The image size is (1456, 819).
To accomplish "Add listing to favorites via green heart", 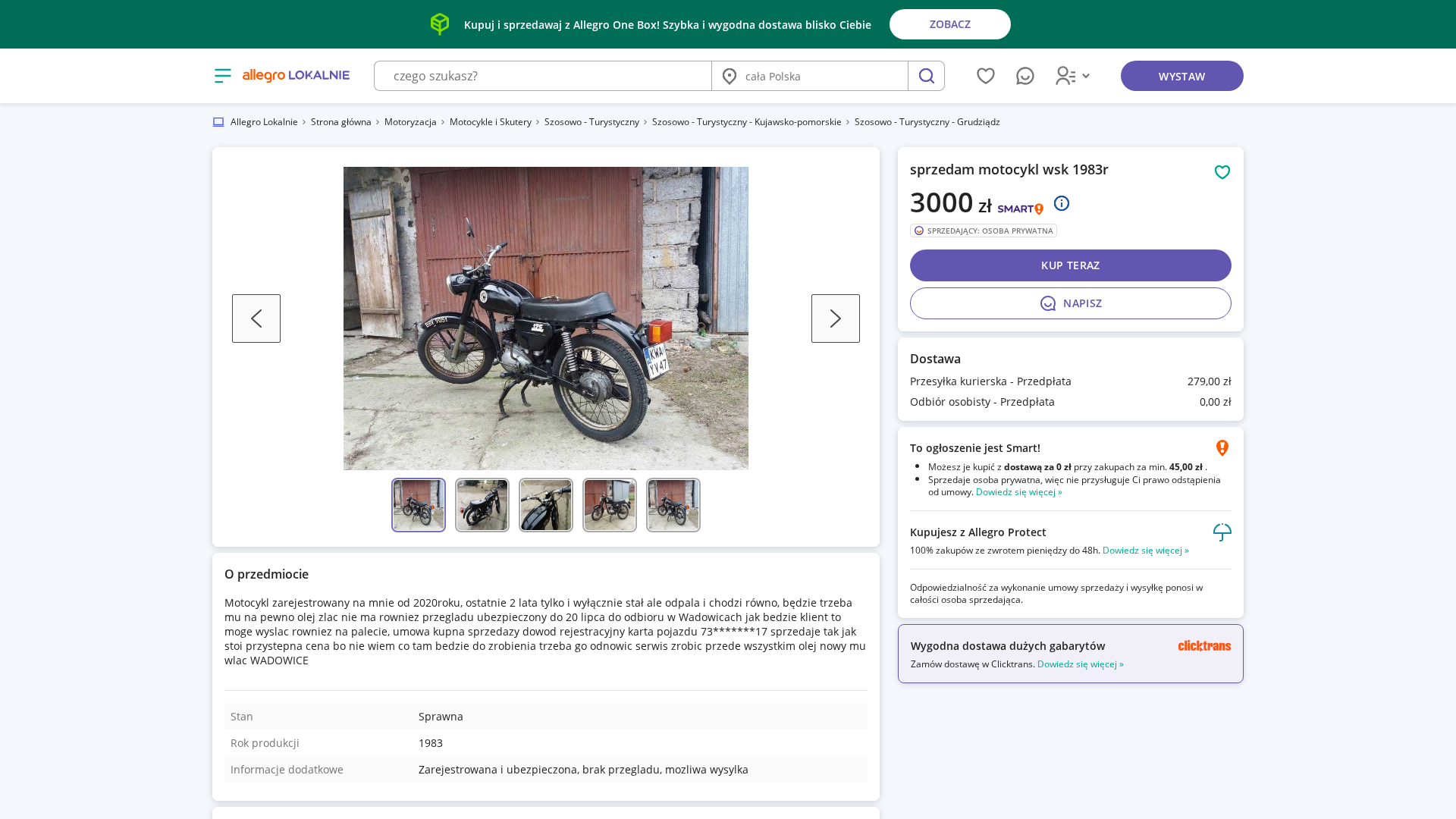I will [x=1222, y=172].
